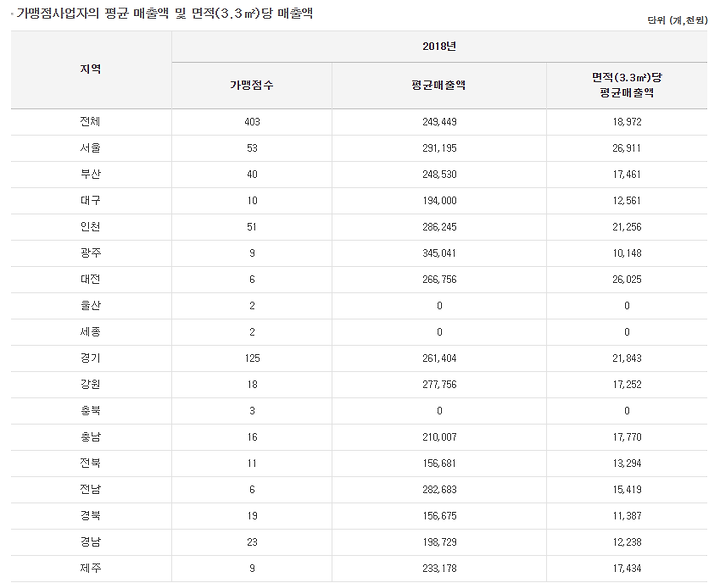Select the value 13,294
Viewport: 720px width, 583px height.
(x=627, y=463)
